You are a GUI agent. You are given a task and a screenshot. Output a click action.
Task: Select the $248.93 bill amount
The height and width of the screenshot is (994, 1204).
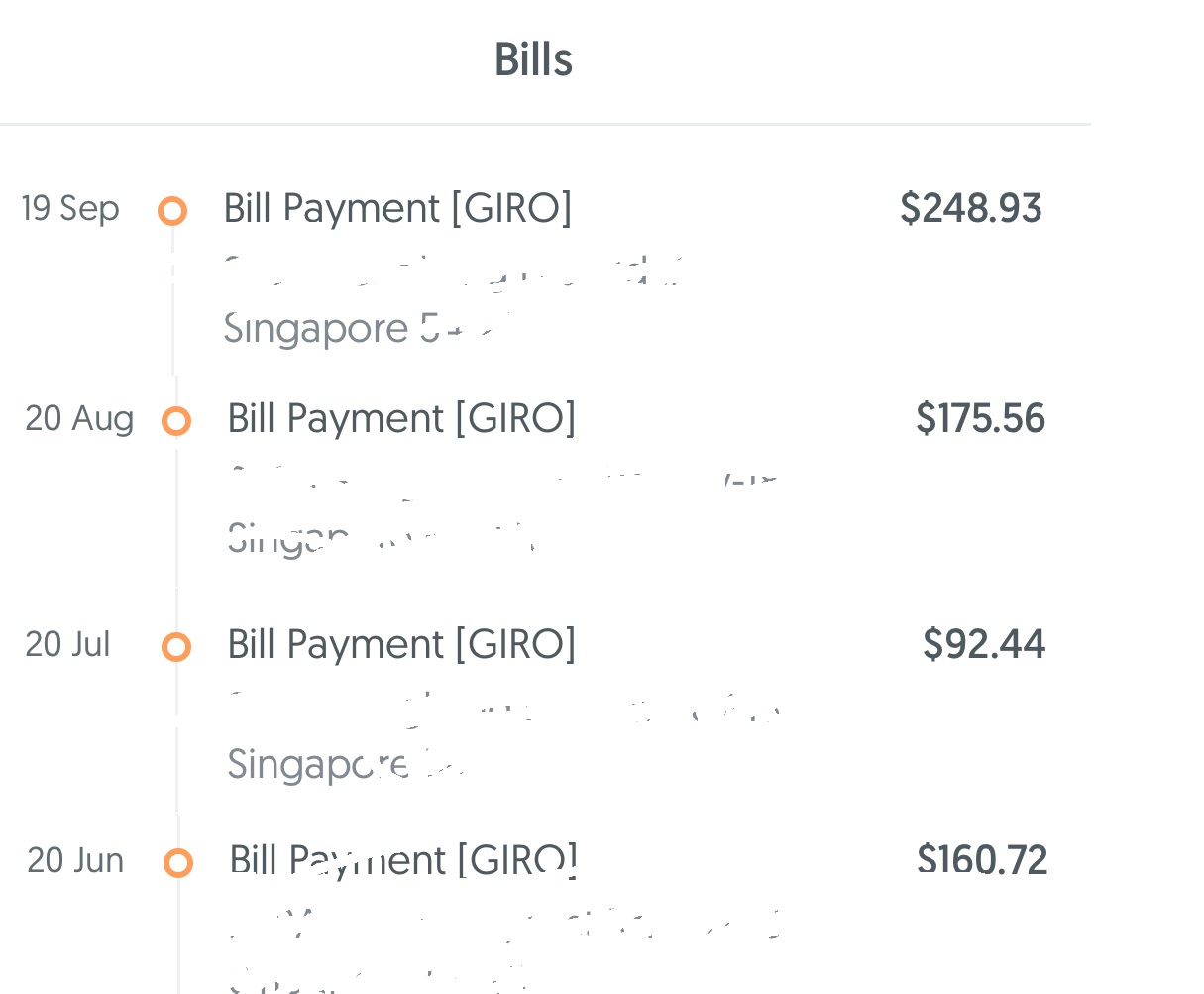pyautogui.click(x=970, y=209)
